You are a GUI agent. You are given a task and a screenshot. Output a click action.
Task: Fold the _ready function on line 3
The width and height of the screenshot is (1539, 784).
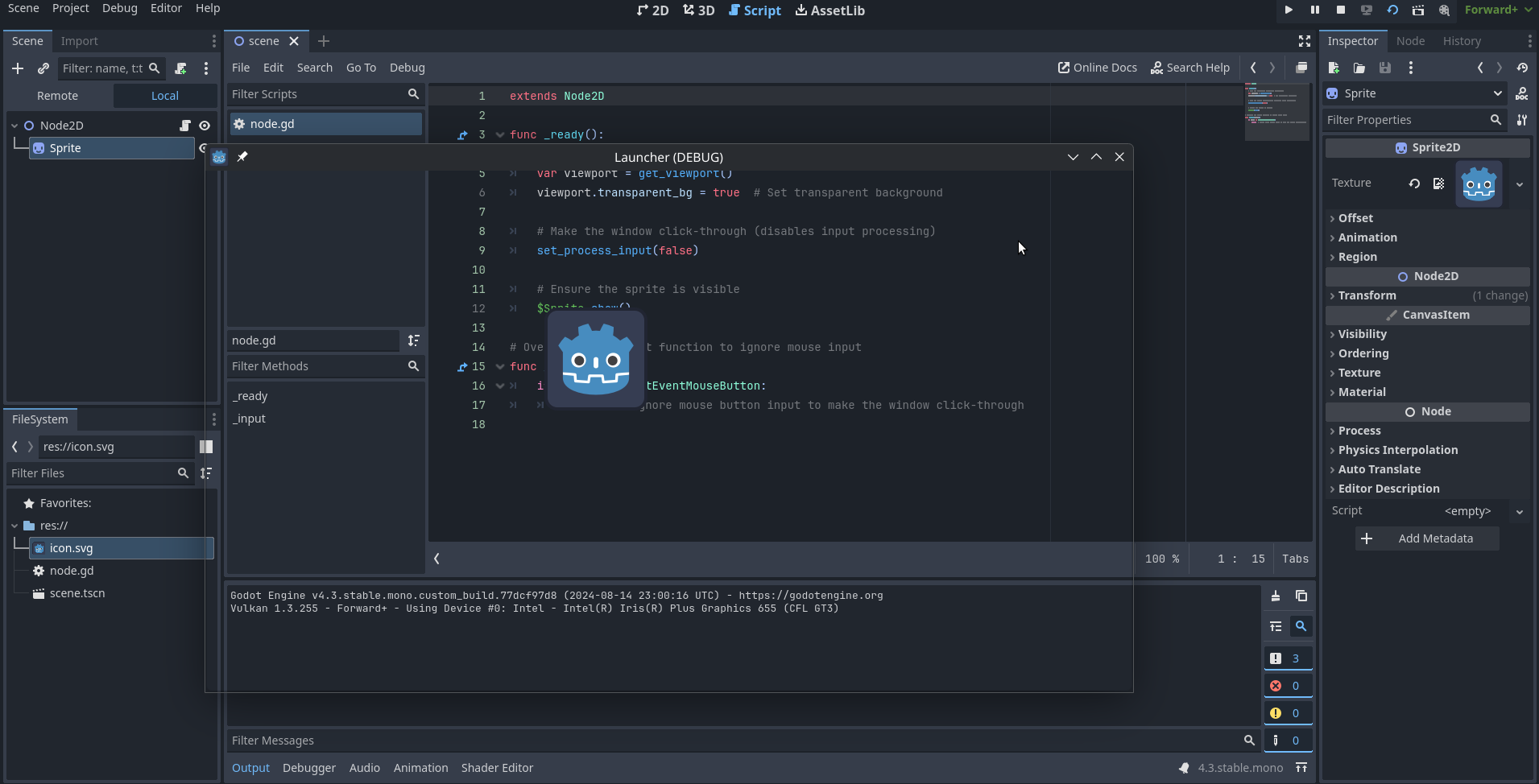[500, 135]
